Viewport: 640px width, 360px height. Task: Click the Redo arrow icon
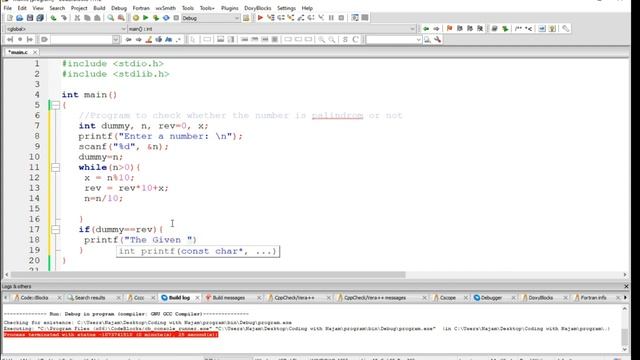pyautogui.click(x=64, y=18)
